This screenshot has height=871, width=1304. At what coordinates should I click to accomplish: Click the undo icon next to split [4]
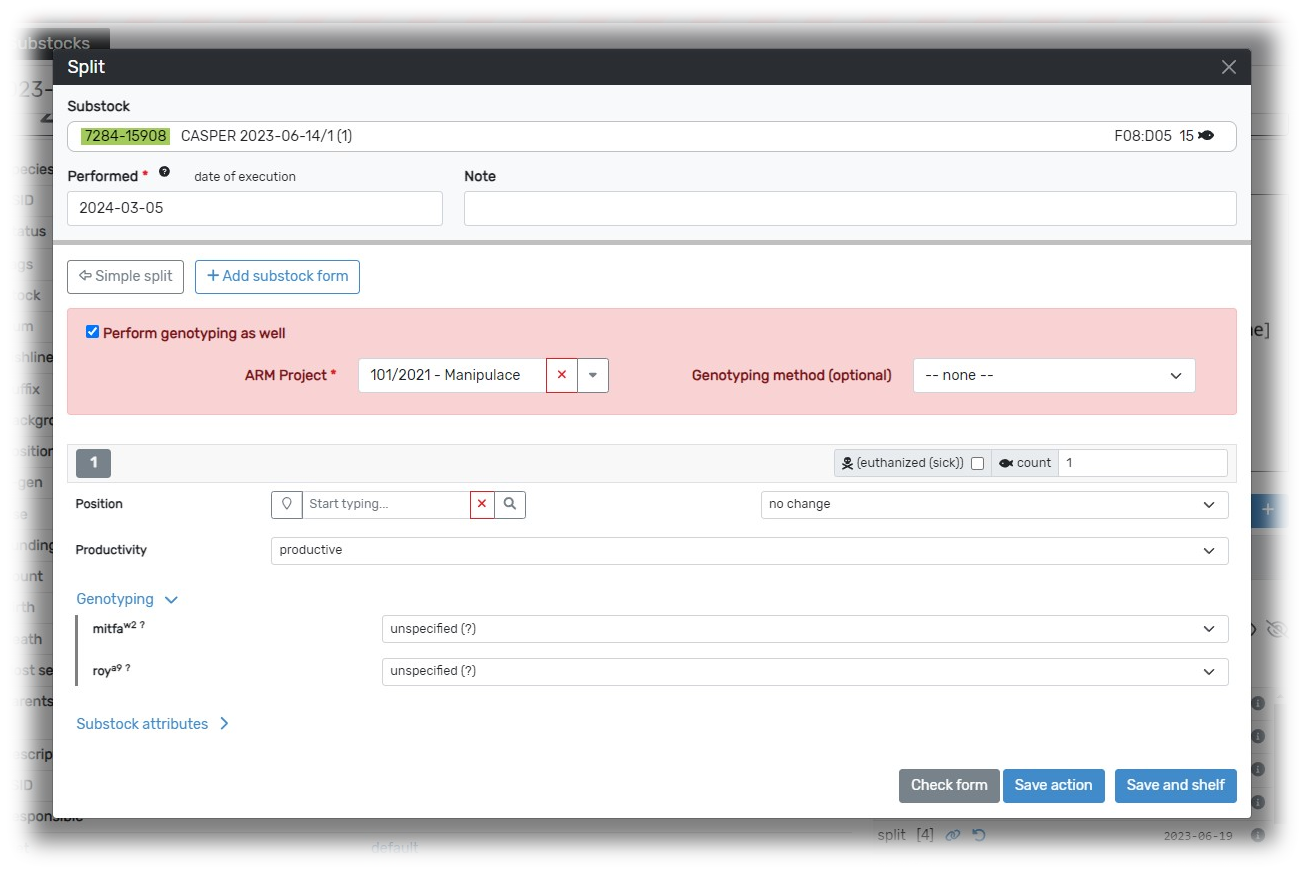pos(979,835)
